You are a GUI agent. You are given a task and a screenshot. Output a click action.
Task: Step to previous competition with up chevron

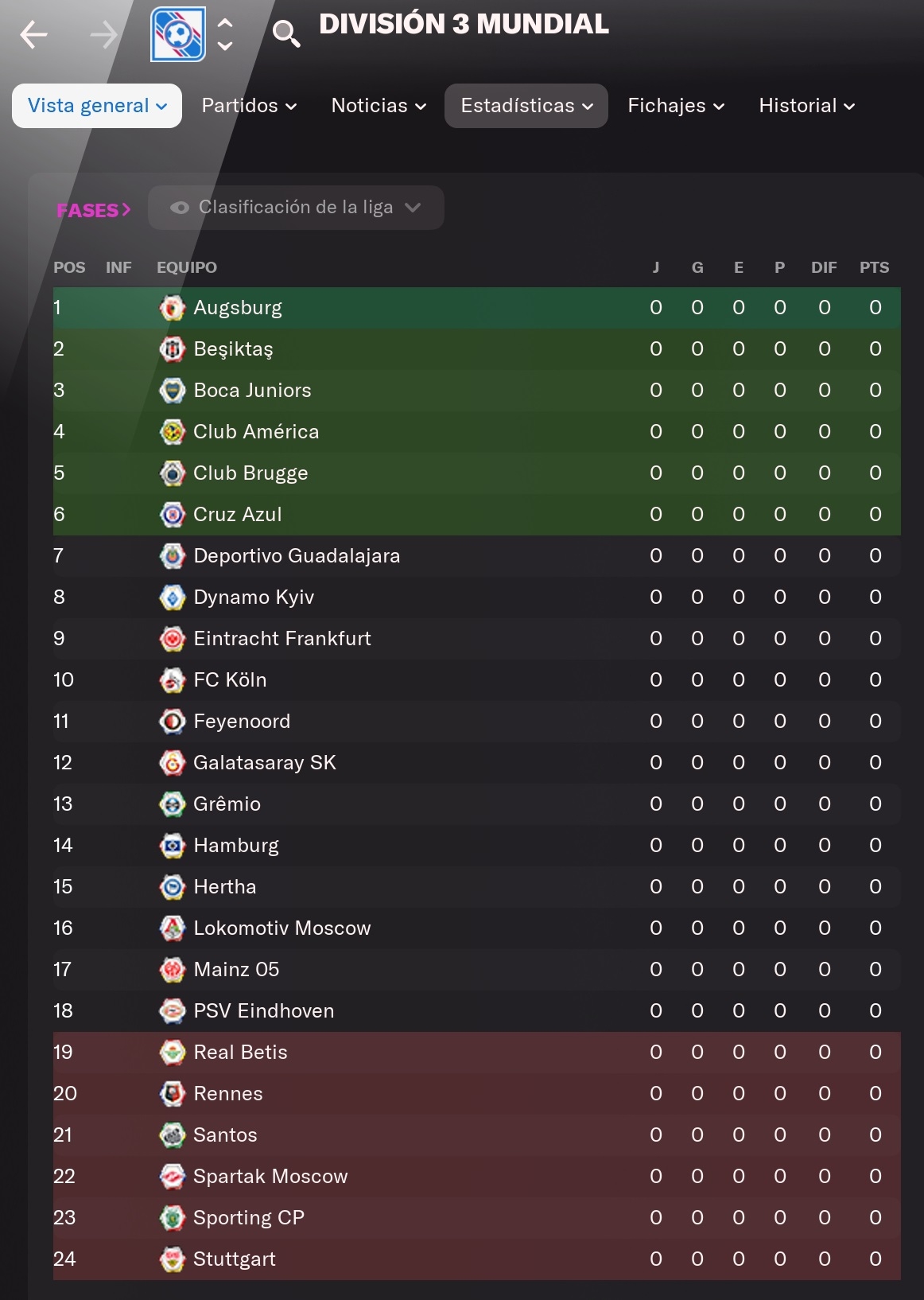[x=225, y=23]
